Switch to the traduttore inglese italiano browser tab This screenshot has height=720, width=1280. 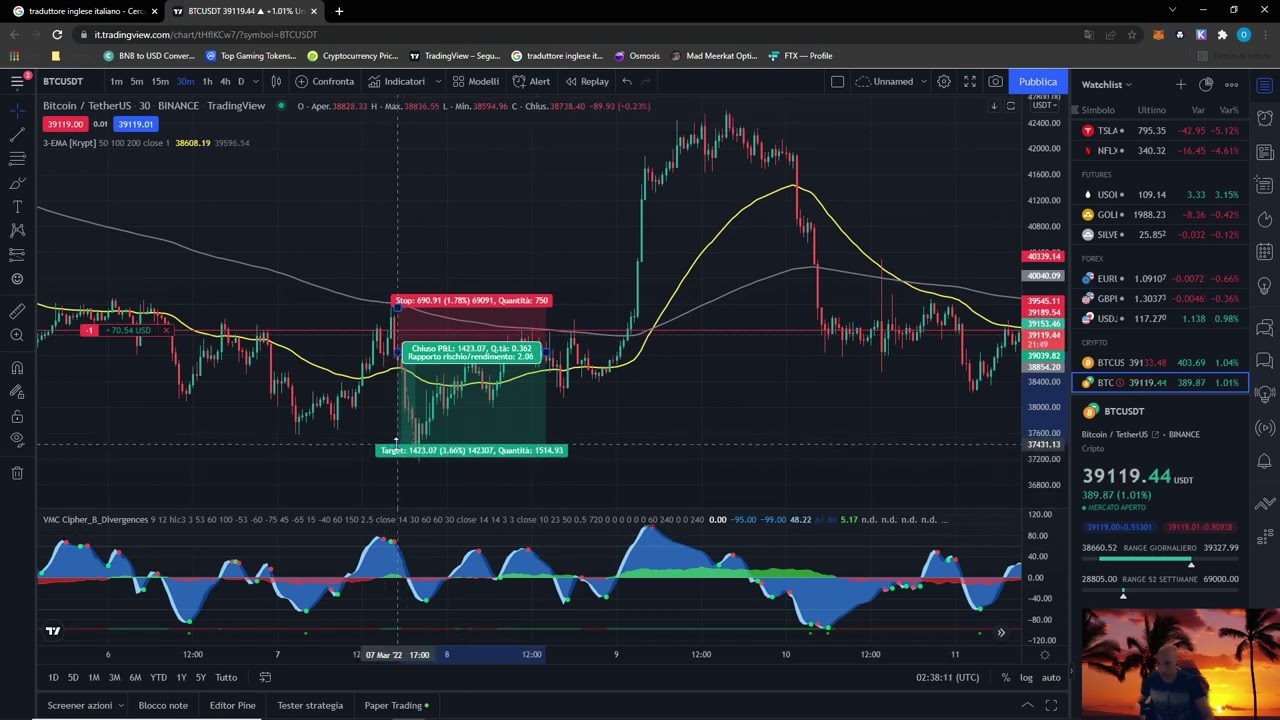[x=84, y=11]
